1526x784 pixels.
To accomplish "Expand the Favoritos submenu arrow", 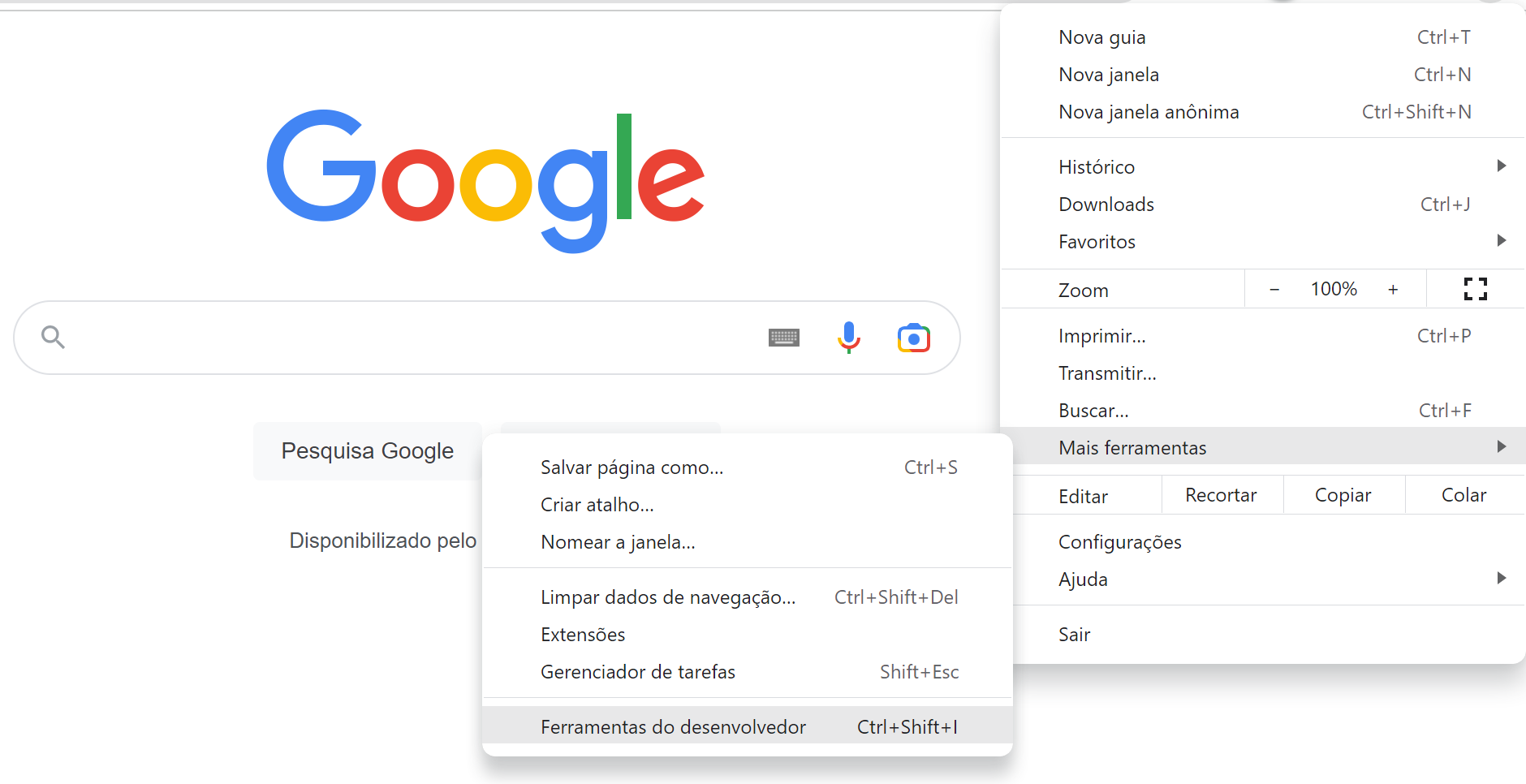I will click(x=1502, y=240).
